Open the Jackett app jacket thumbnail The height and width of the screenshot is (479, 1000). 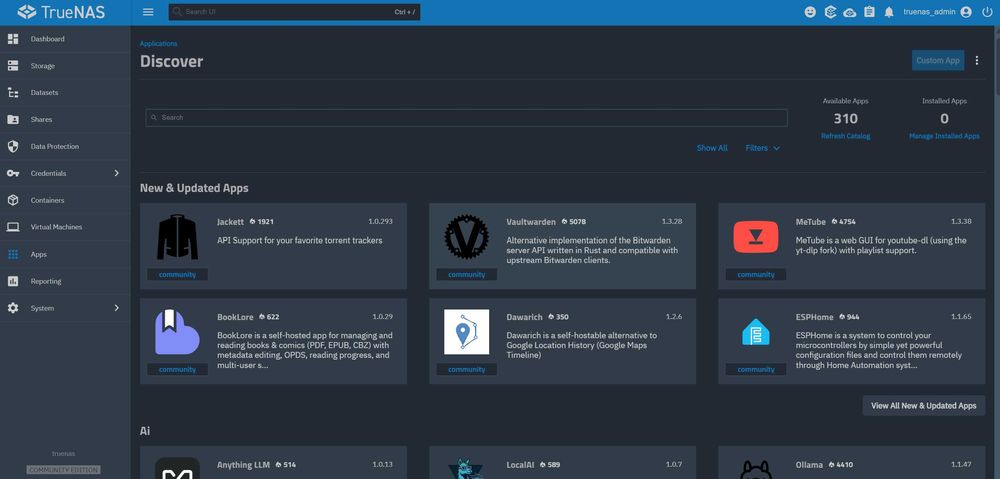(x=177, y=237)
